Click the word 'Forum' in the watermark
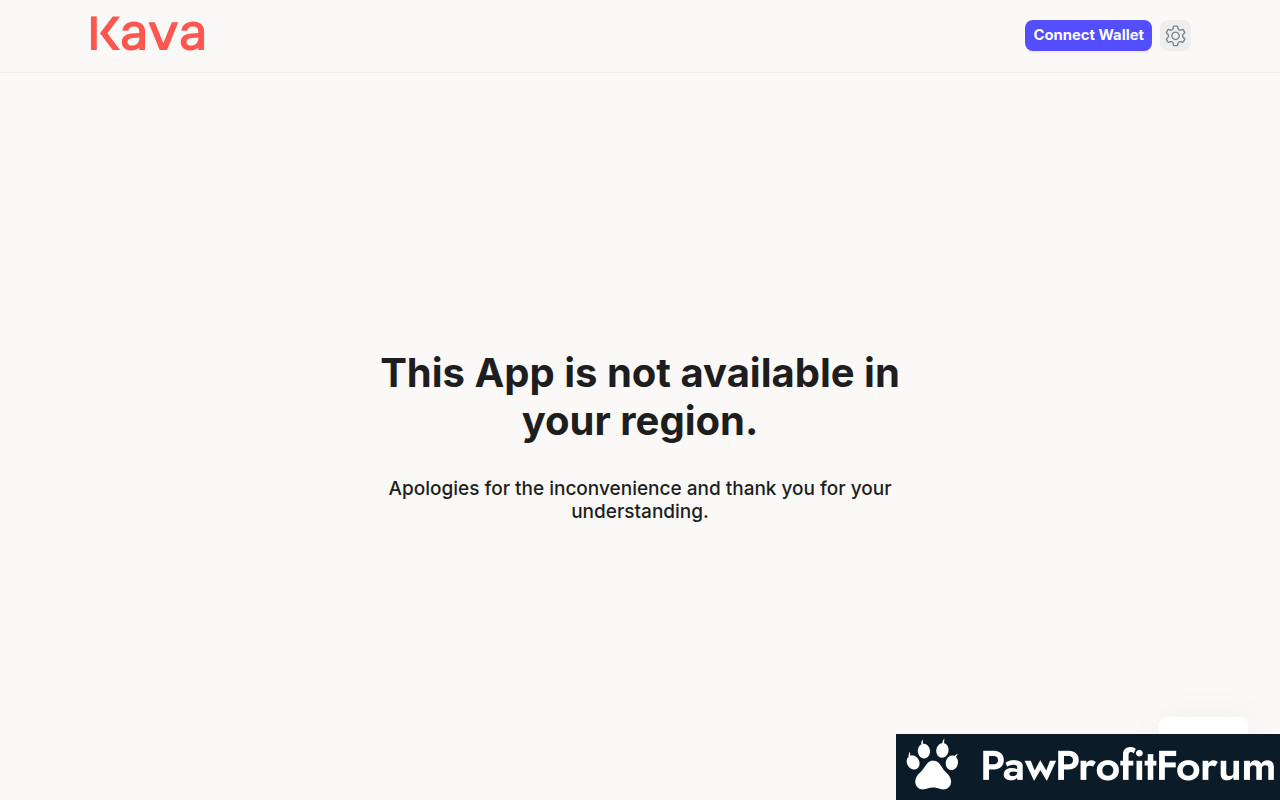Viewport: 1280px width, 800px height. (x=1218, y=767)
